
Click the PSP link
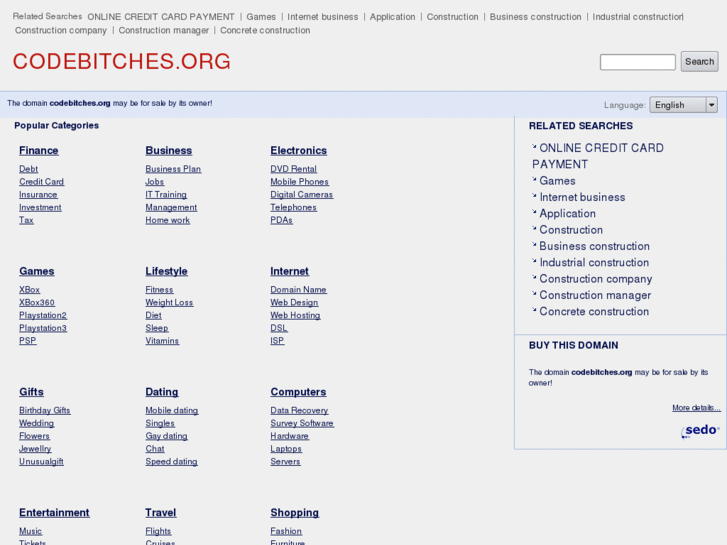click(27, 341)
